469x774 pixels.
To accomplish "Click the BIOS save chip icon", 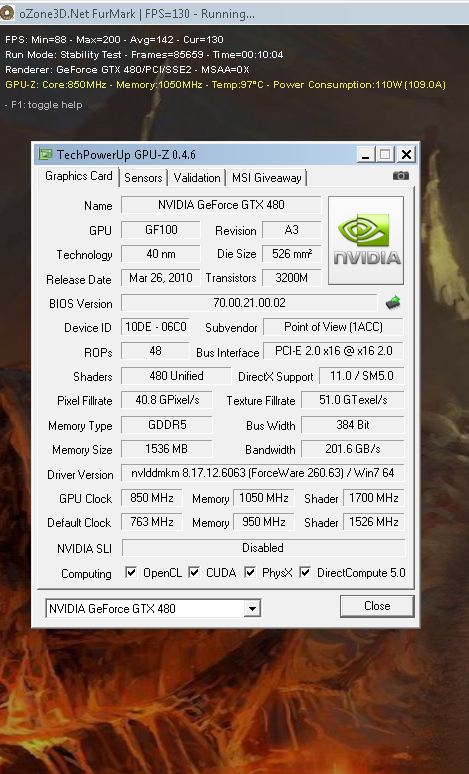I will [393, 302].
